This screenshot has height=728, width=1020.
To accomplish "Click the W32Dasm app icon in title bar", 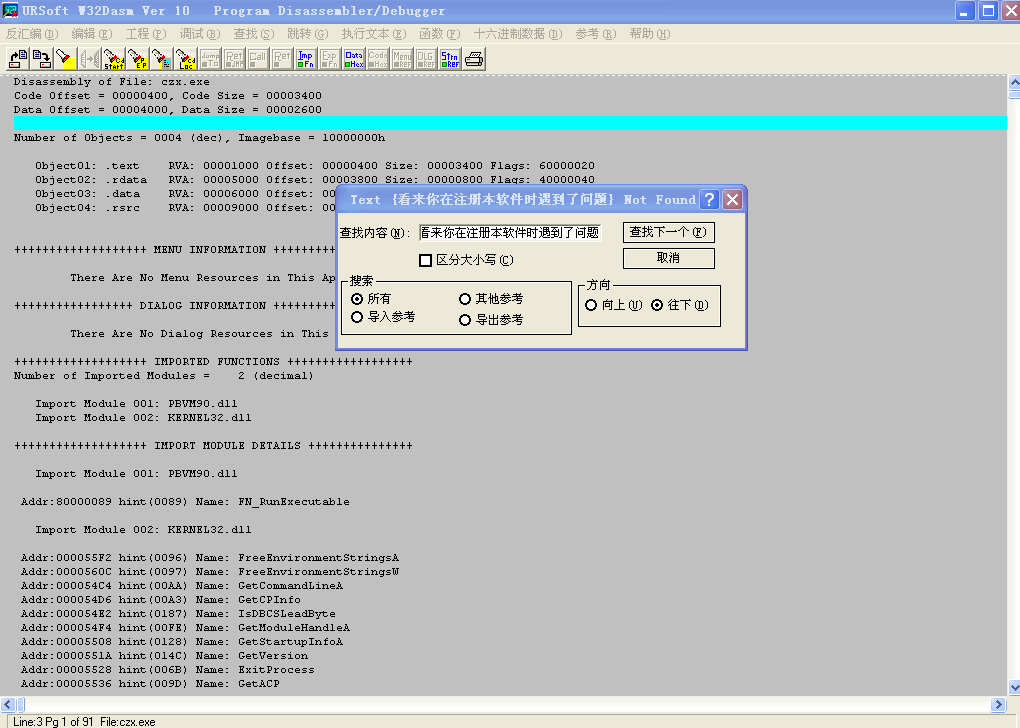I will [x=10, y=10].
